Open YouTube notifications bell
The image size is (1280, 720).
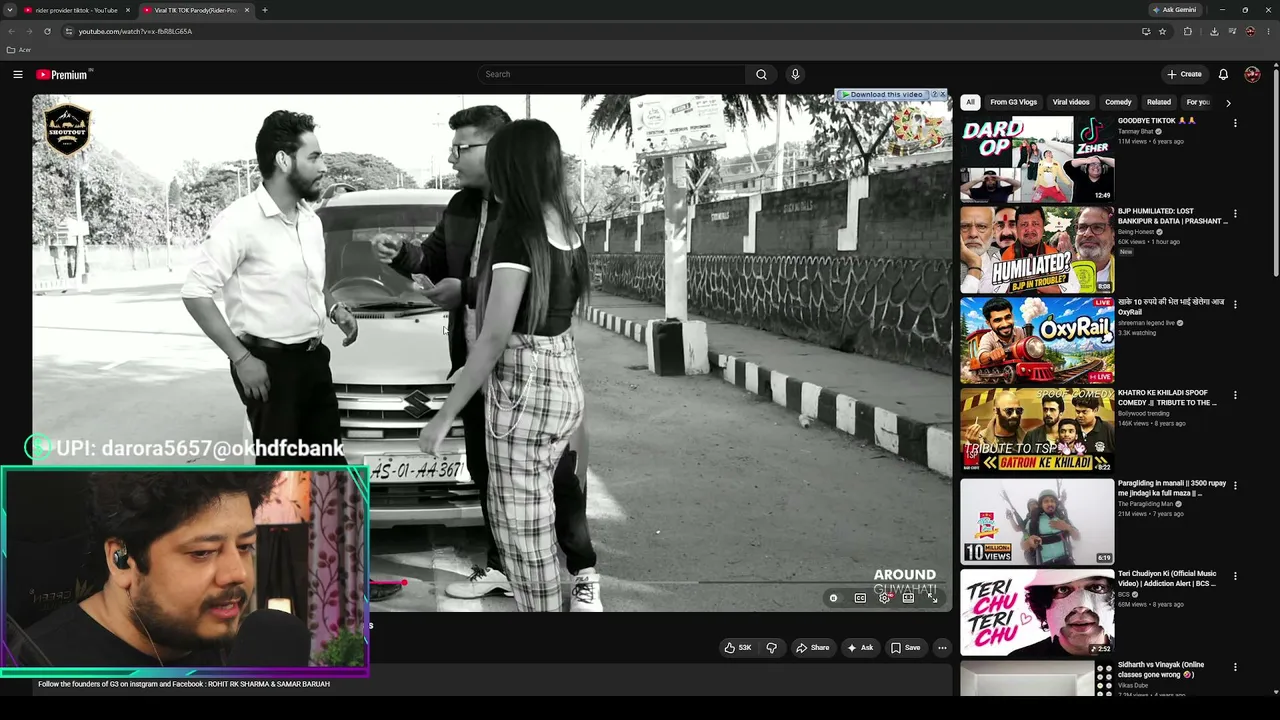(x=1223, y=74)
